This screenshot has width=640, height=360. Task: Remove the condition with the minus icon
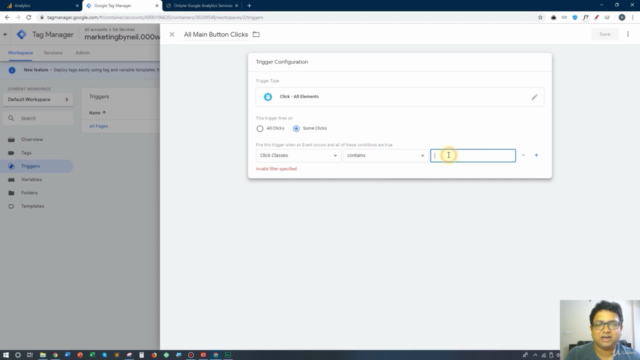523,155
